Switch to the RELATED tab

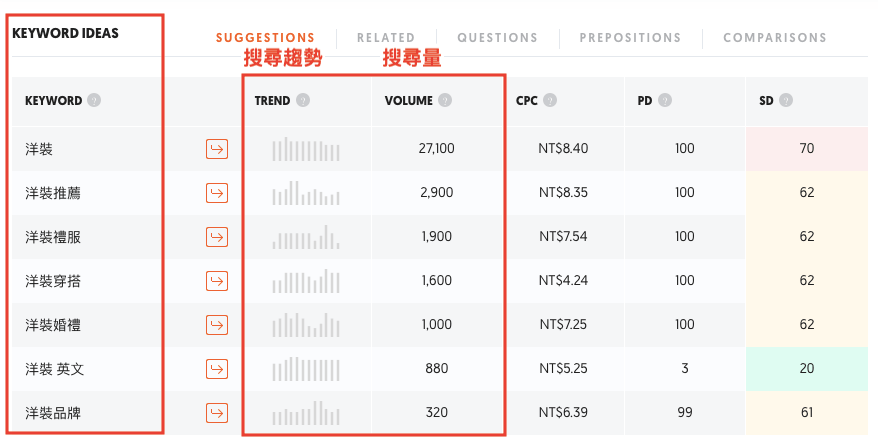click(386, 38)
